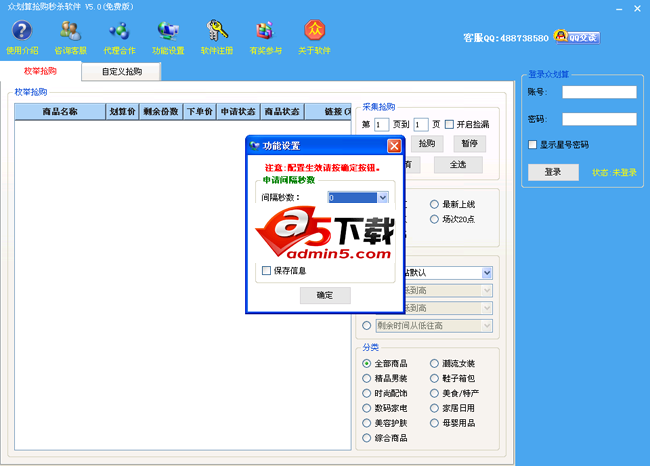This screenshot has width=650, height=466.
Task: Enable the 开启捡漏 checkbox
Action: coord(449,124)
